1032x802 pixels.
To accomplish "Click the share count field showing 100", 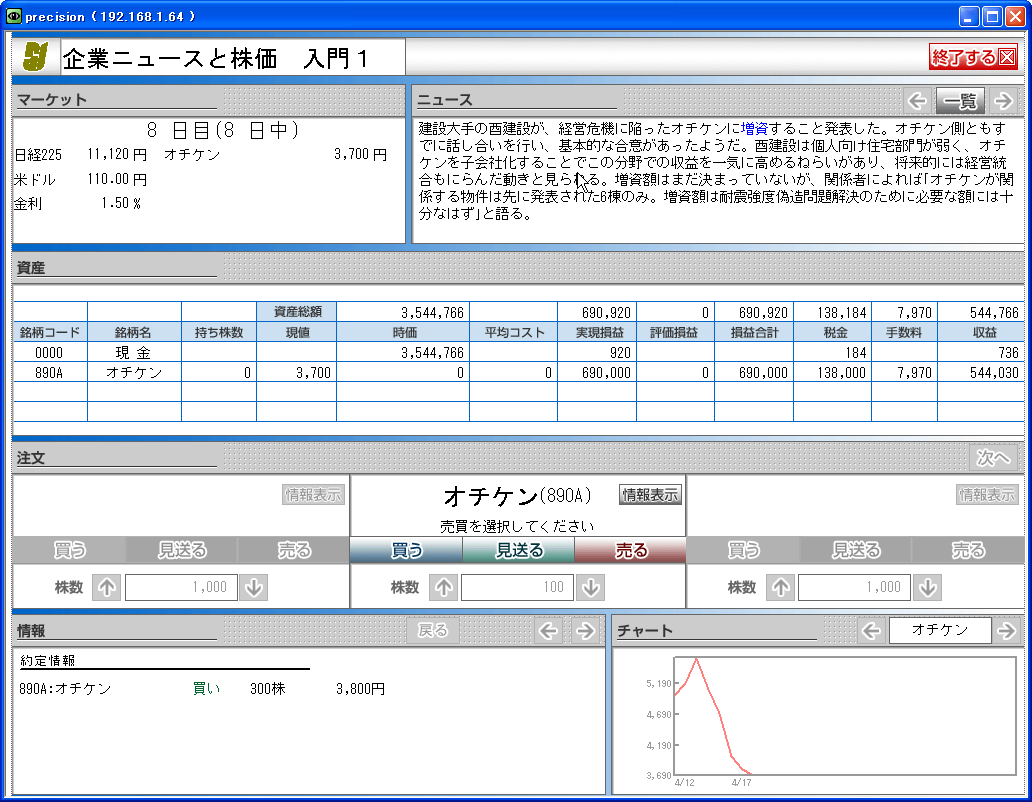I will tap(517, 587).
